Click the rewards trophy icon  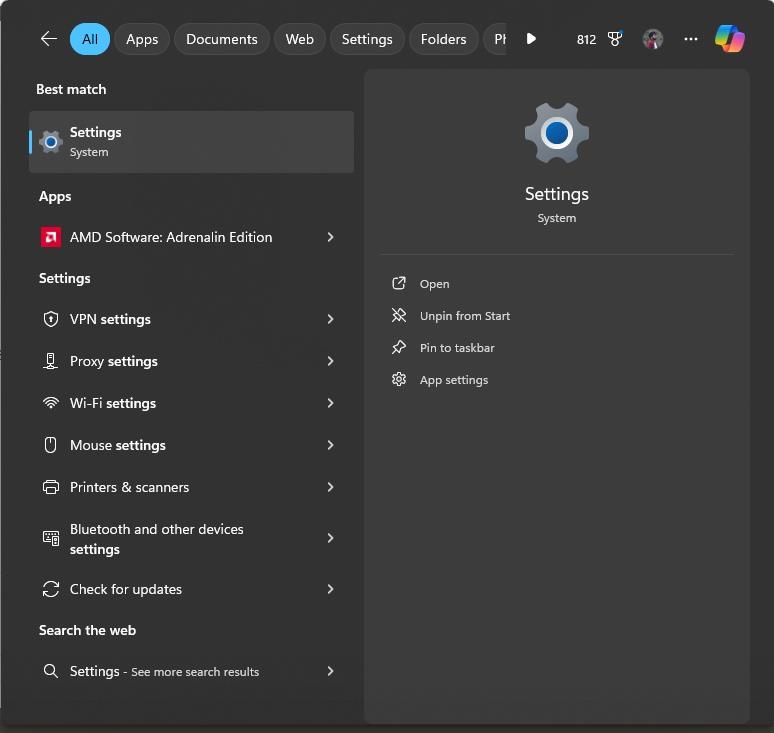[615, 39]
